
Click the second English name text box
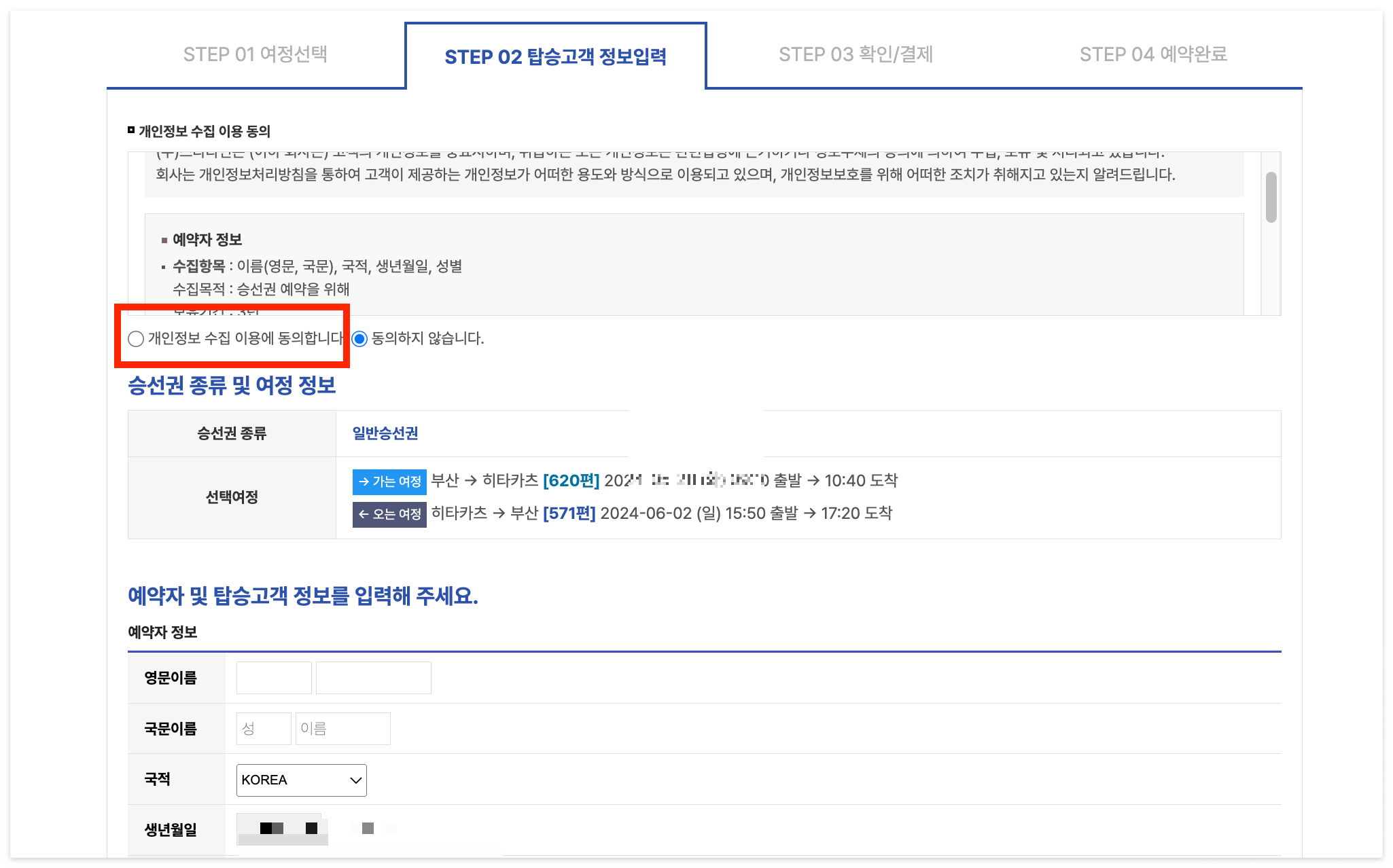point(373,677)
